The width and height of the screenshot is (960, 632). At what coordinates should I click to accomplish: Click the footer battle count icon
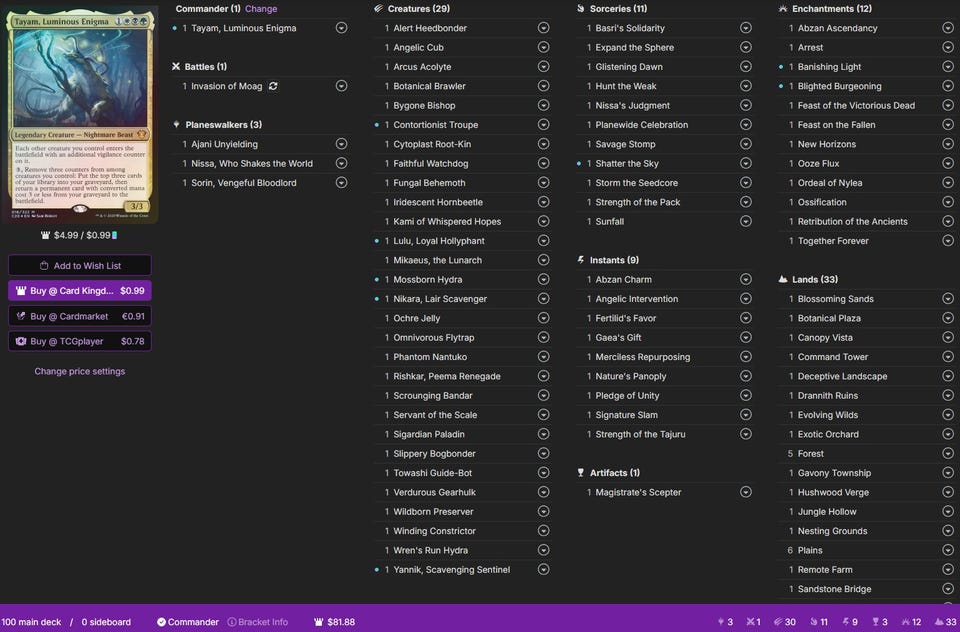point(751,622)
